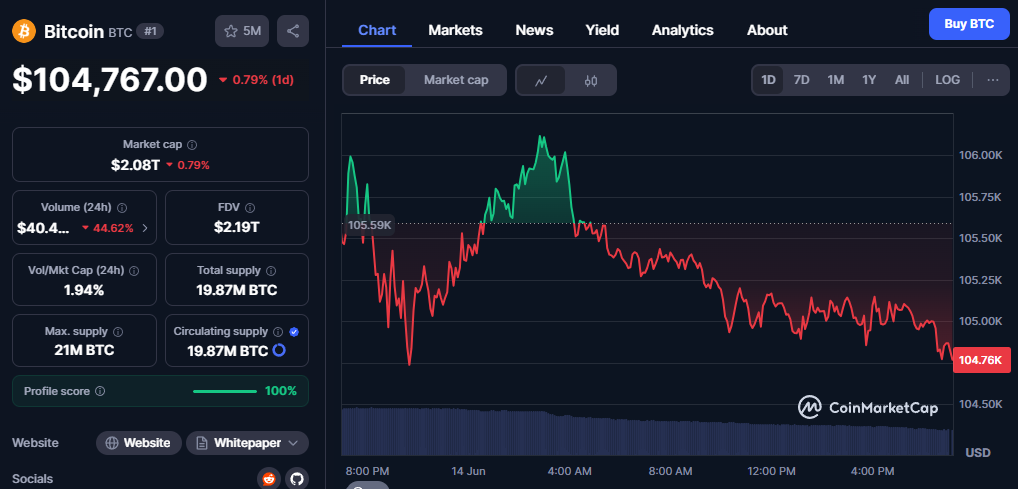Viewport: 1018px width, 489px height.
Task: Click the 14 Jun axis label
Action: (x=468, y=471)
